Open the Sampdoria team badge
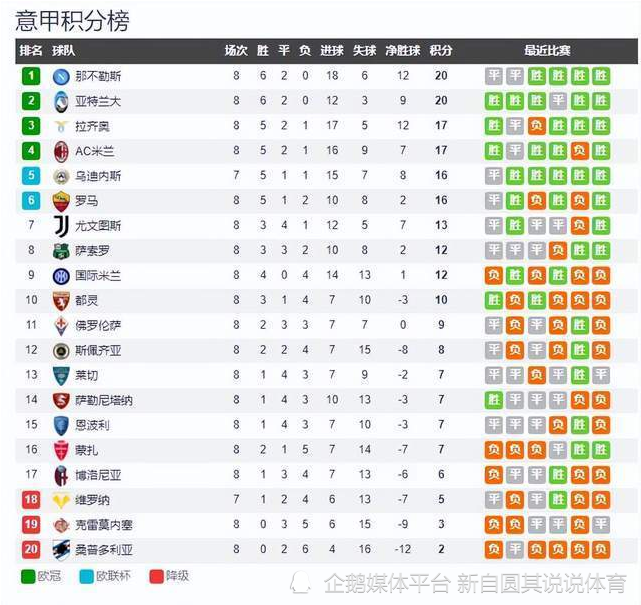This screenshot has height=605, width=641. (x=61, y=550)
